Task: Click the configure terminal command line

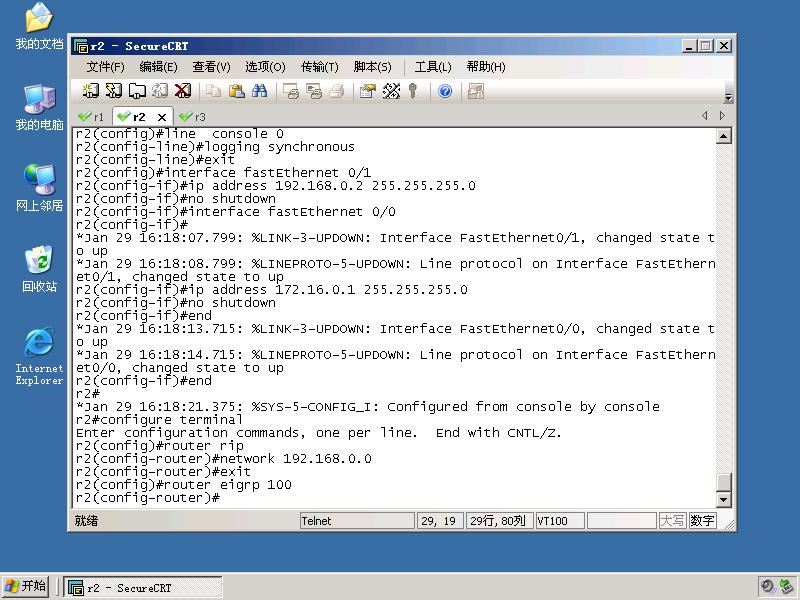Action: tap(159, 420)
